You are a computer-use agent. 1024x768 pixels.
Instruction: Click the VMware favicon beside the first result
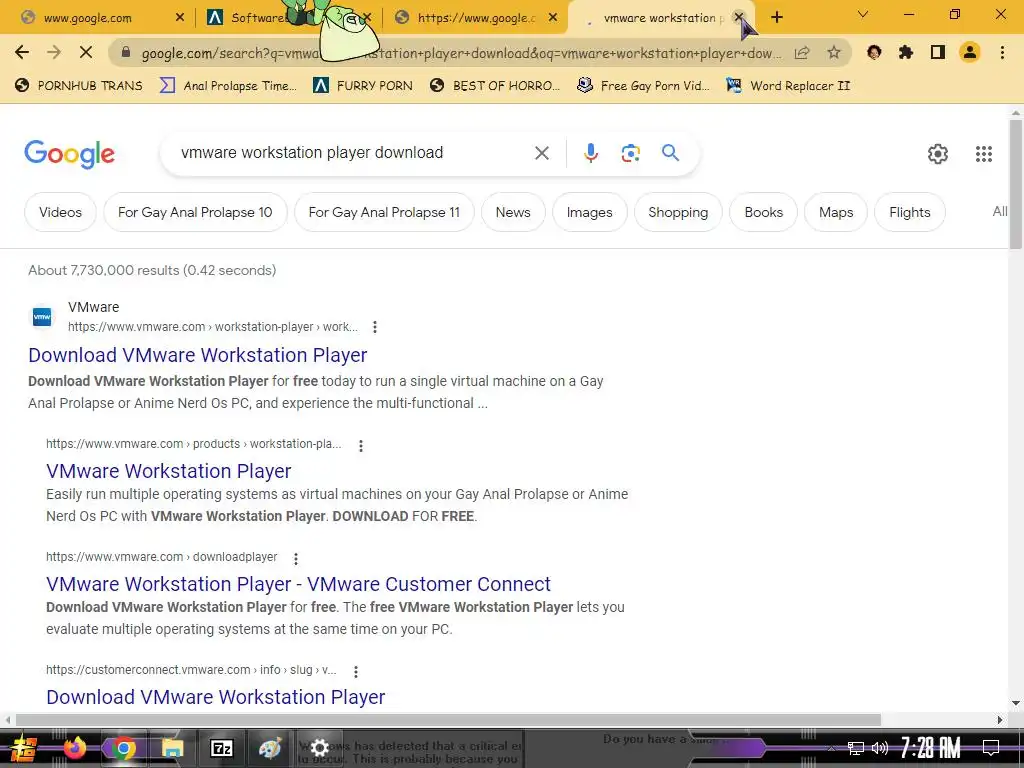click(42, 317)
